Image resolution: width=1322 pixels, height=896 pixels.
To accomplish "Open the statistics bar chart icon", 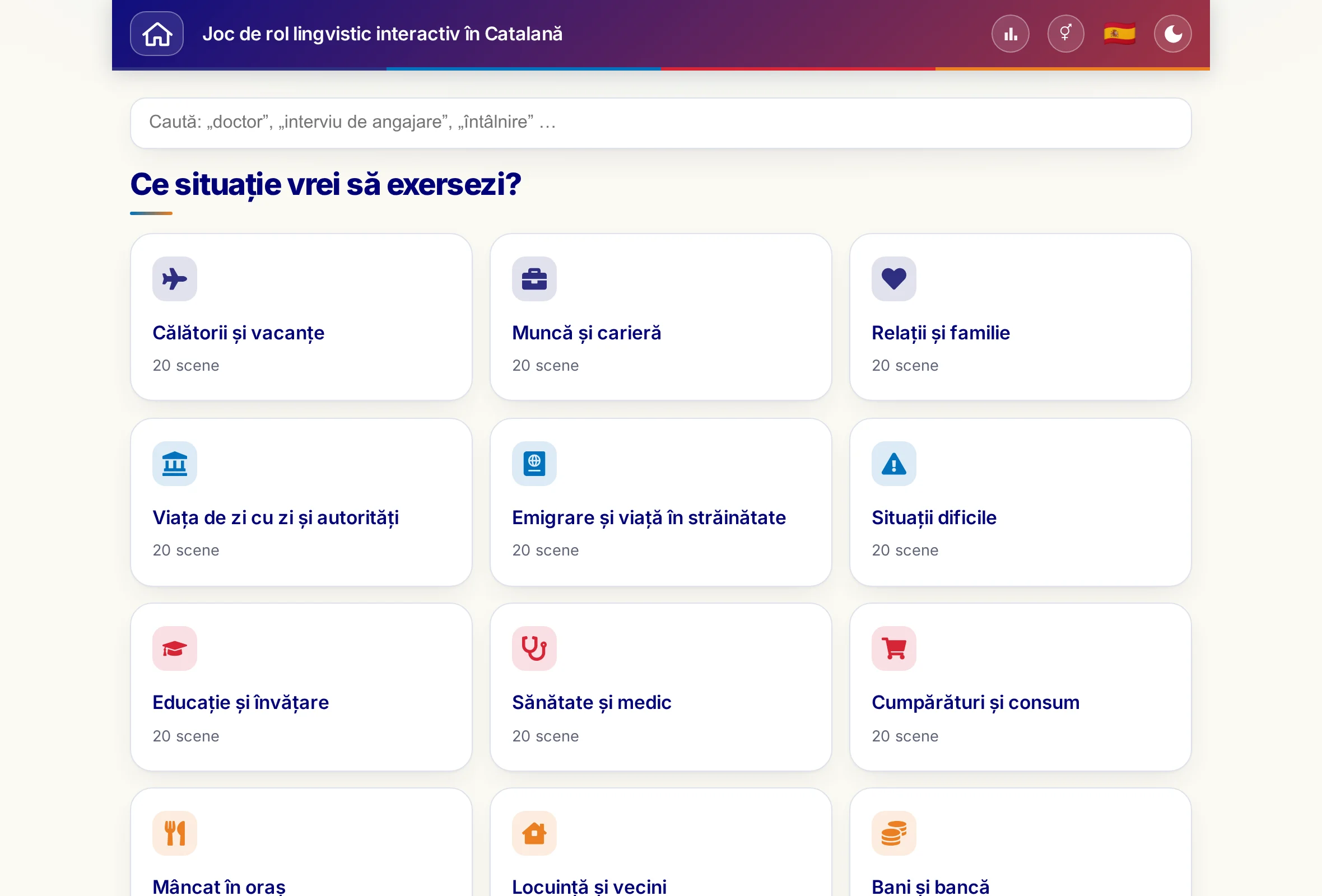I will point(1011,34).
